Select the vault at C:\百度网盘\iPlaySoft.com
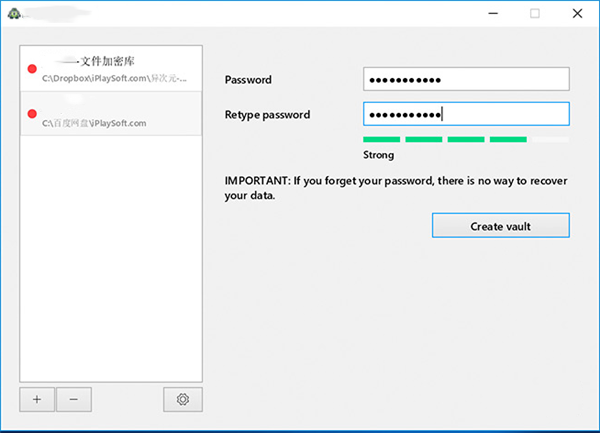This screenshot has width=600, height=433. pos(111,114)
